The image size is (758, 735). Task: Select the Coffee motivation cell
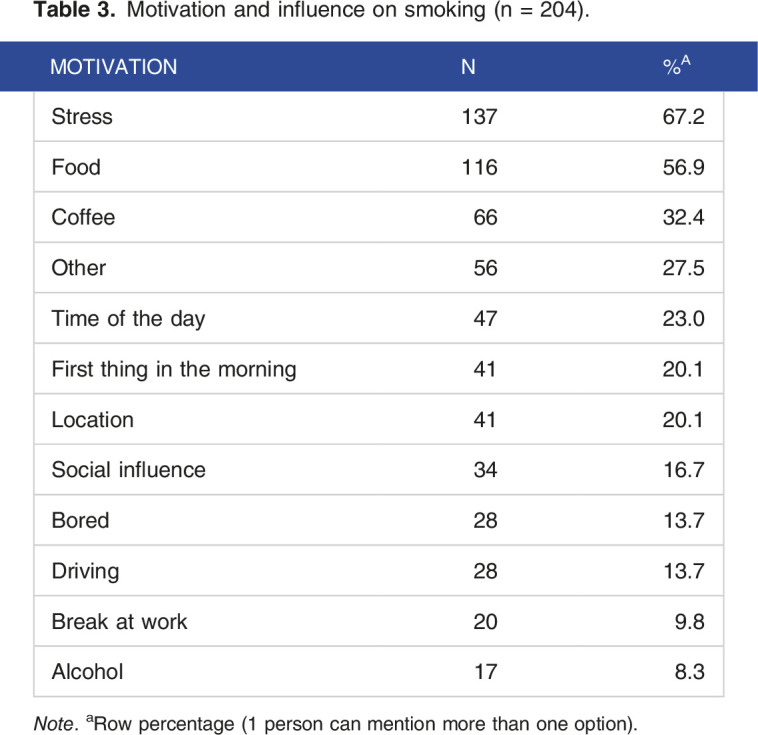(x=83, y=217)
